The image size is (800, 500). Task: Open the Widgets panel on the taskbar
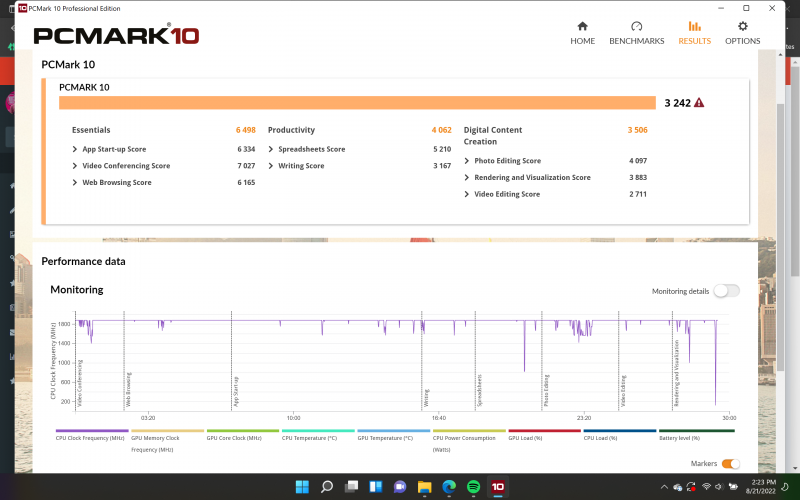(376, 487)
